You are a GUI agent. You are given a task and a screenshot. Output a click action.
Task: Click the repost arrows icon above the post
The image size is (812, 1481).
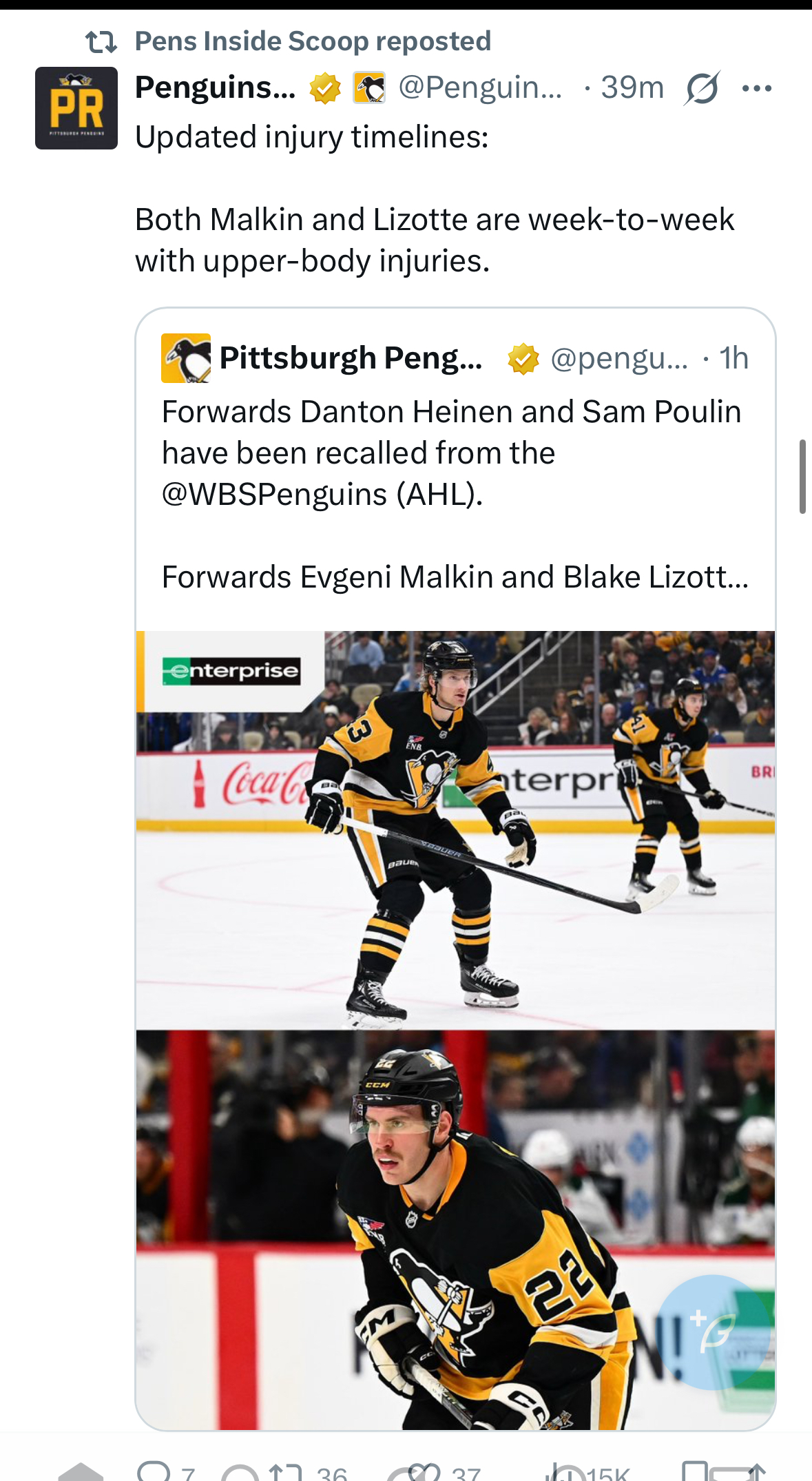click(101, 42)
